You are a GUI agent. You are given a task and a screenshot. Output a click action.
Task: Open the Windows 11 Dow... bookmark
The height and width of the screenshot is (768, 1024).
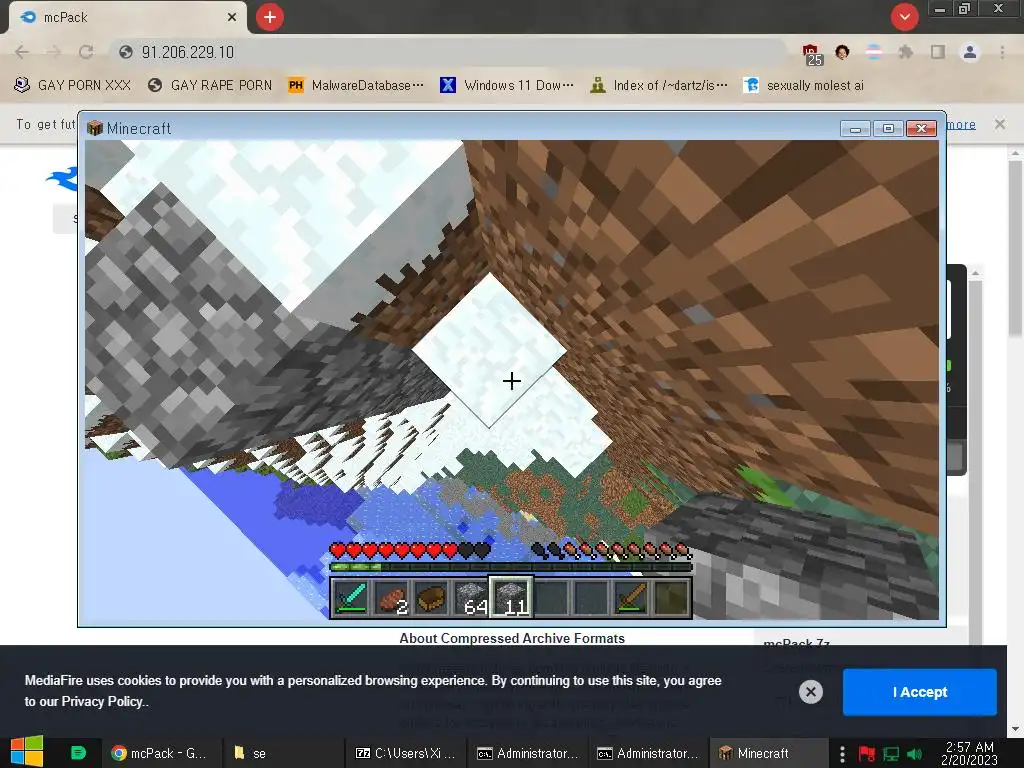(x=507, y=86)
